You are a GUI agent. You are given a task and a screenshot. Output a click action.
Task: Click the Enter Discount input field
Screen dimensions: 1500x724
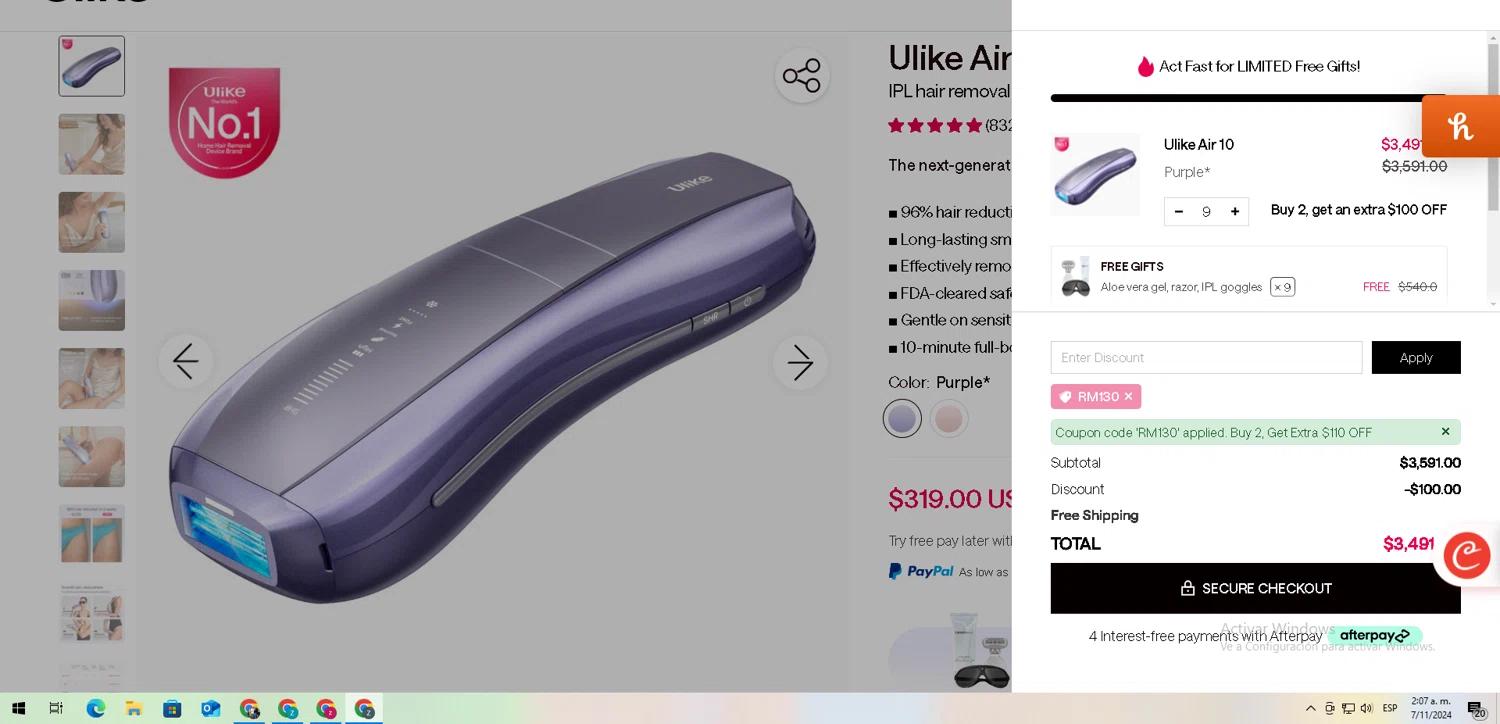pyautogui.click(x=1206, y=358)
